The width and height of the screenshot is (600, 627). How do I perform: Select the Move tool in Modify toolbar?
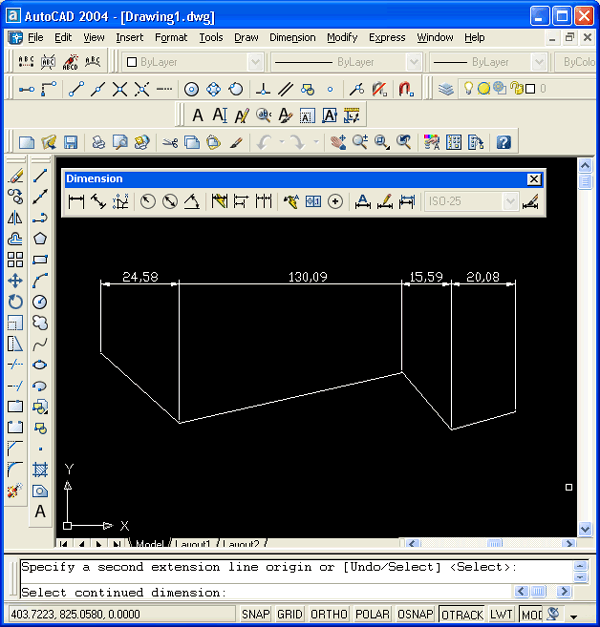pyautogui.click(x=15, y=281)
